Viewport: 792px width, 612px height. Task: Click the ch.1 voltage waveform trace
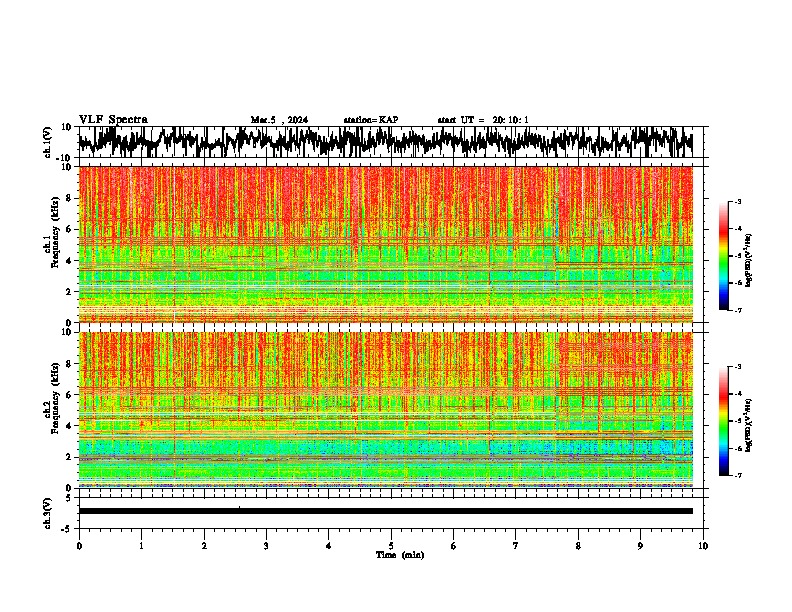click(385, 142)
